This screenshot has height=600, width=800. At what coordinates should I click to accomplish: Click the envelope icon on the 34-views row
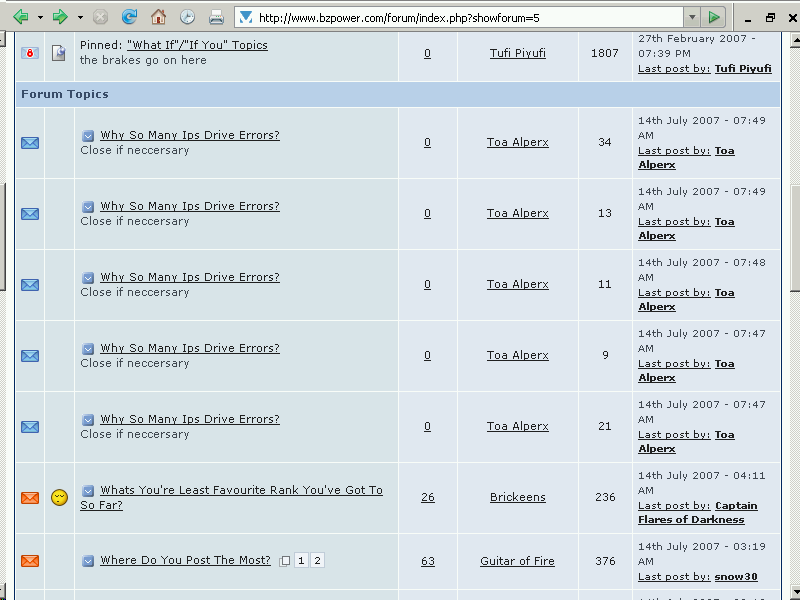[x=30, y=143]
